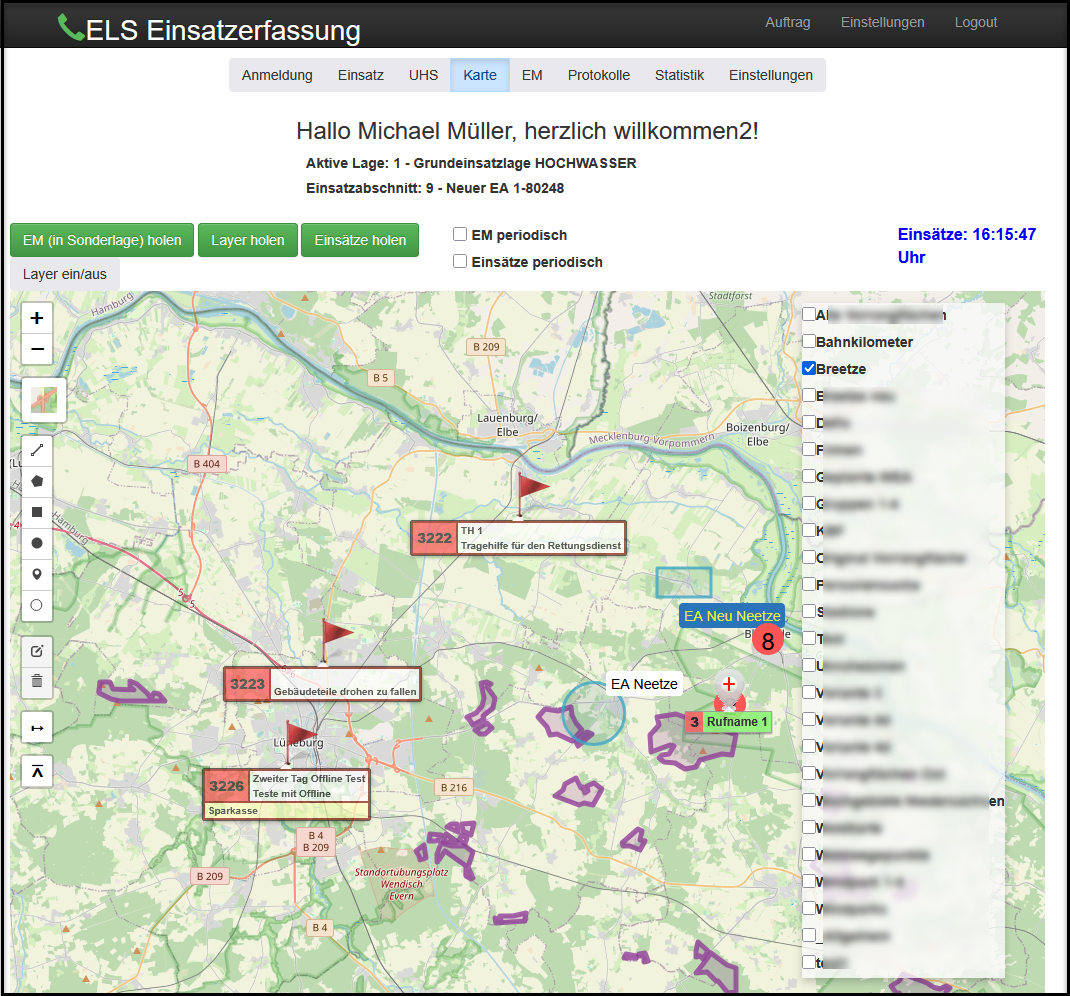Click the delete layers trash icon

tap(37, 682)
